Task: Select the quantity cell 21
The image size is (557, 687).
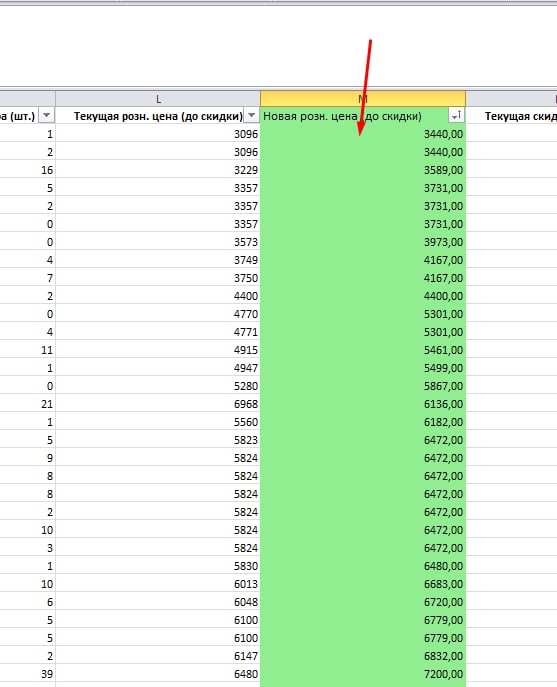Action: coord(27,404)
